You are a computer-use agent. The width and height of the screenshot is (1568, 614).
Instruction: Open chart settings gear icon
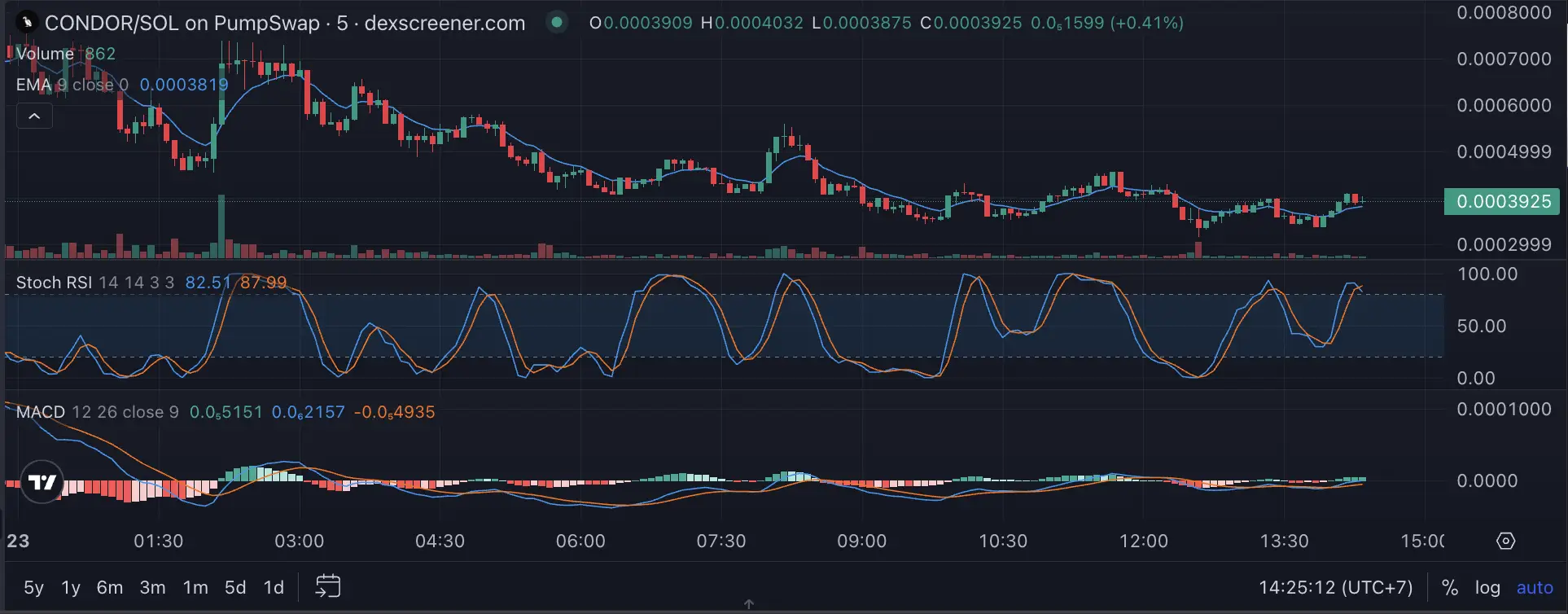coord(1505,541)
